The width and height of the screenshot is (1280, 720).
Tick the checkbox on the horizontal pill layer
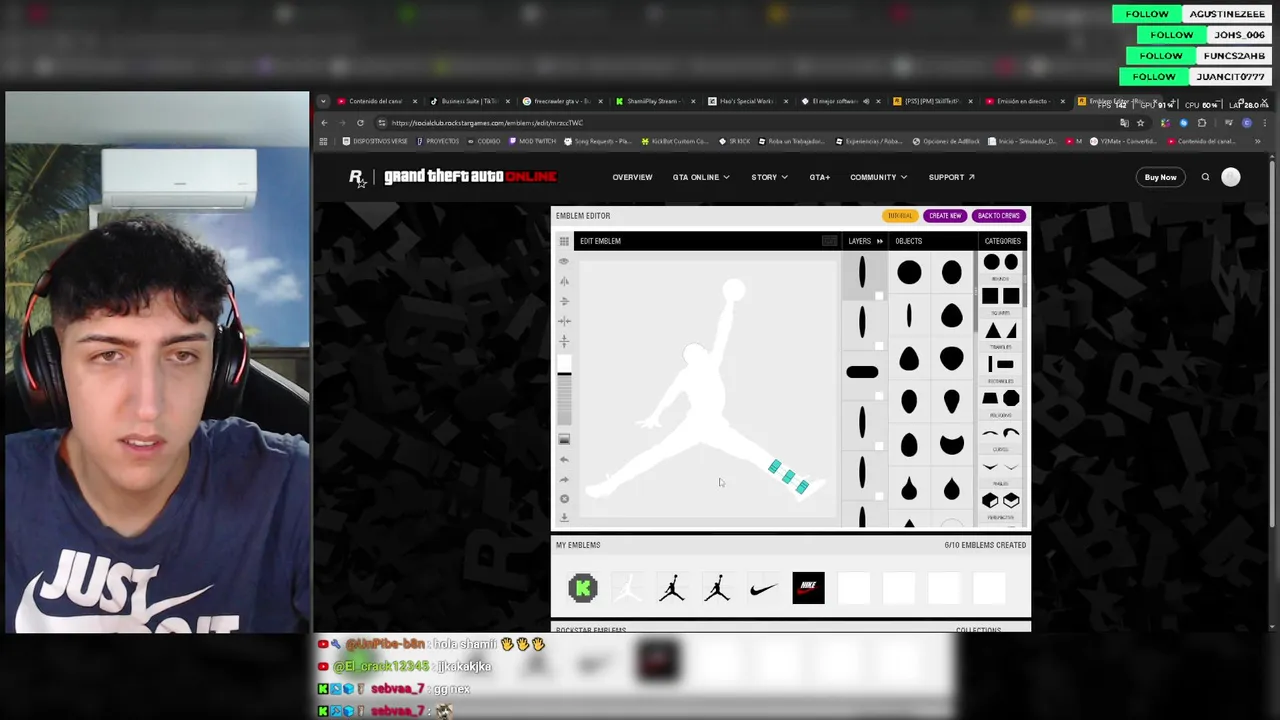(x=879, y=396)
